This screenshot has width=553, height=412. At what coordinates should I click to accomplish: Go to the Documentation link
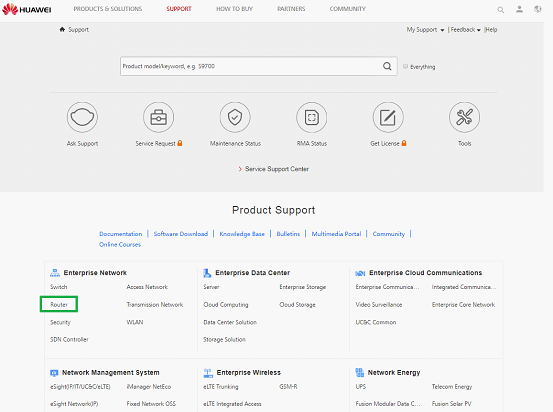(x=121, y=234)
